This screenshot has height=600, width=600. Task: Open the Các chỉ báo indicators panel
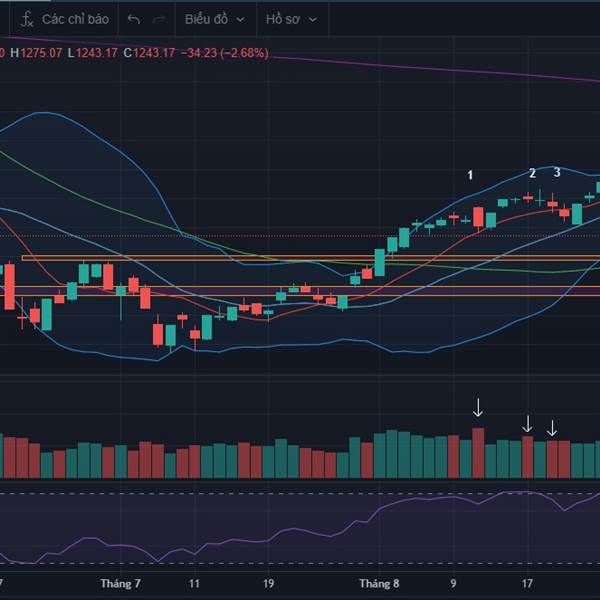65,19
